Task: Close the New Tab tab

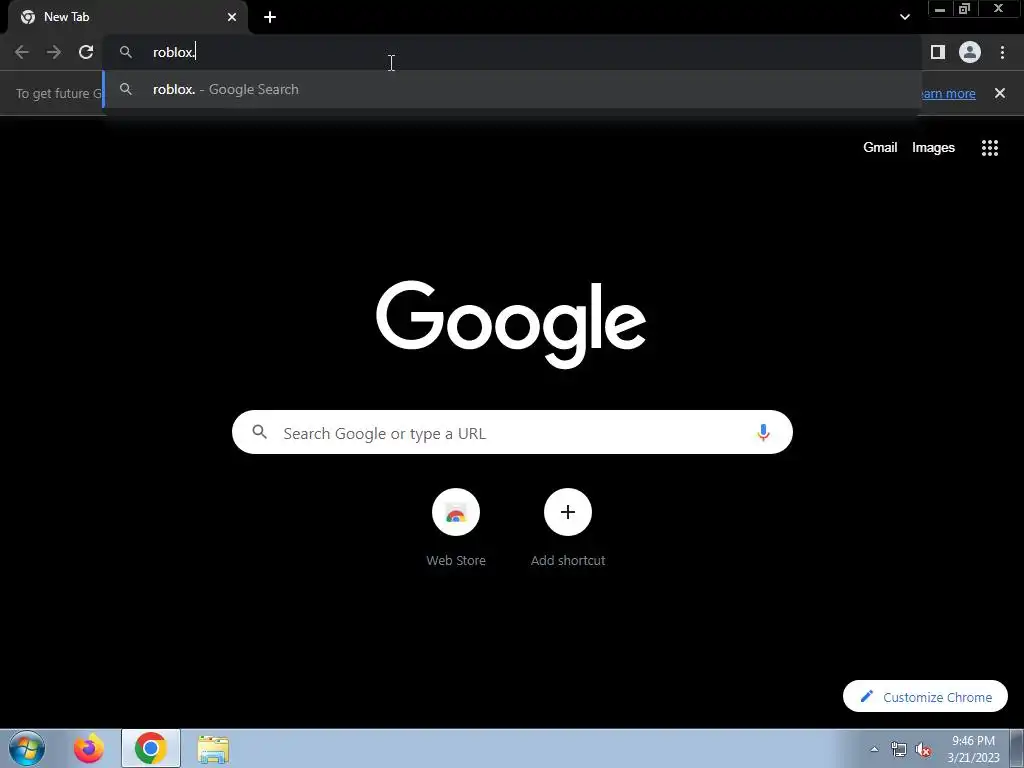Action: click(x=232, y=17)
